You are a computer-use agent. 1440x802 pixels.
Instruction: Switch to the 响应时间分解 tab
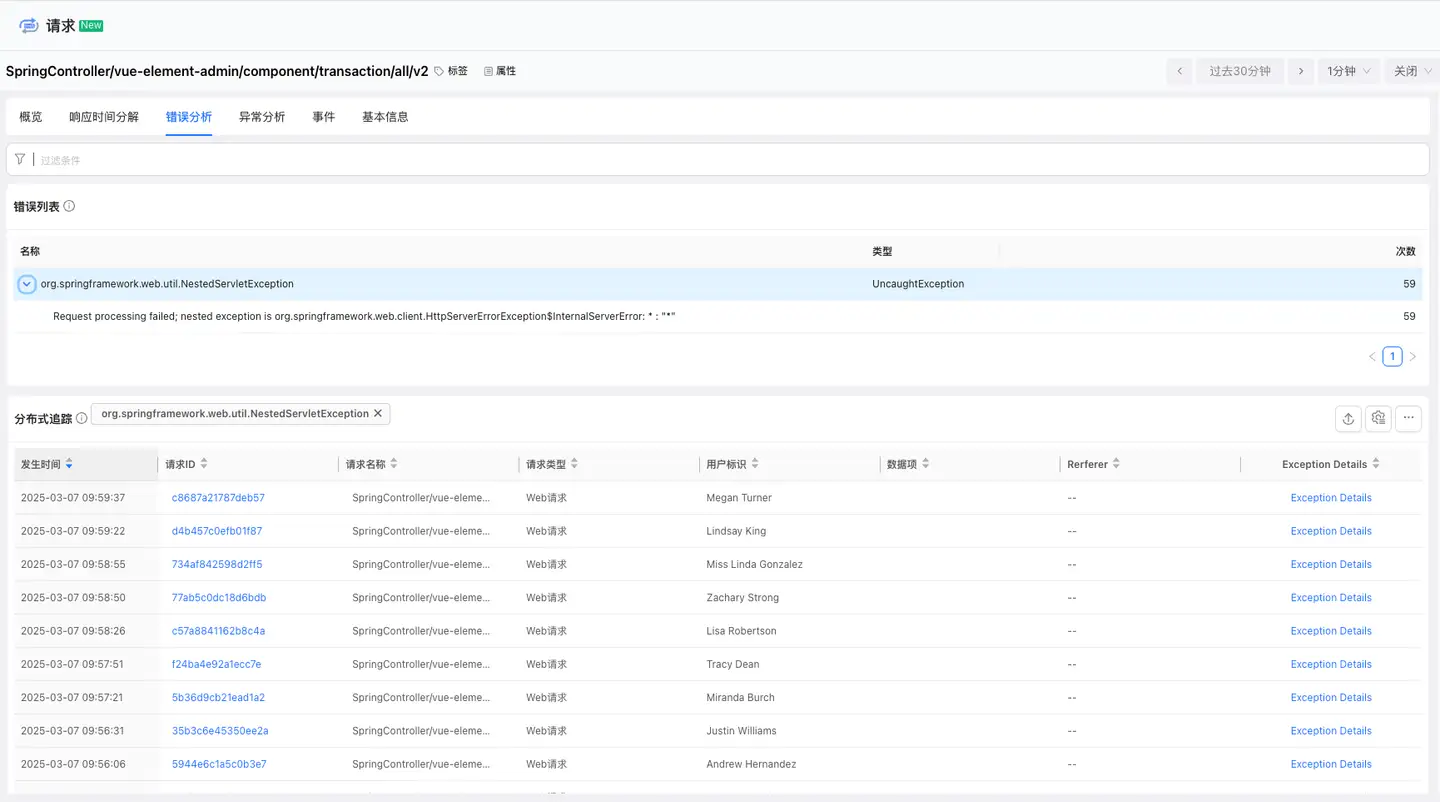[x=104, y=117]
